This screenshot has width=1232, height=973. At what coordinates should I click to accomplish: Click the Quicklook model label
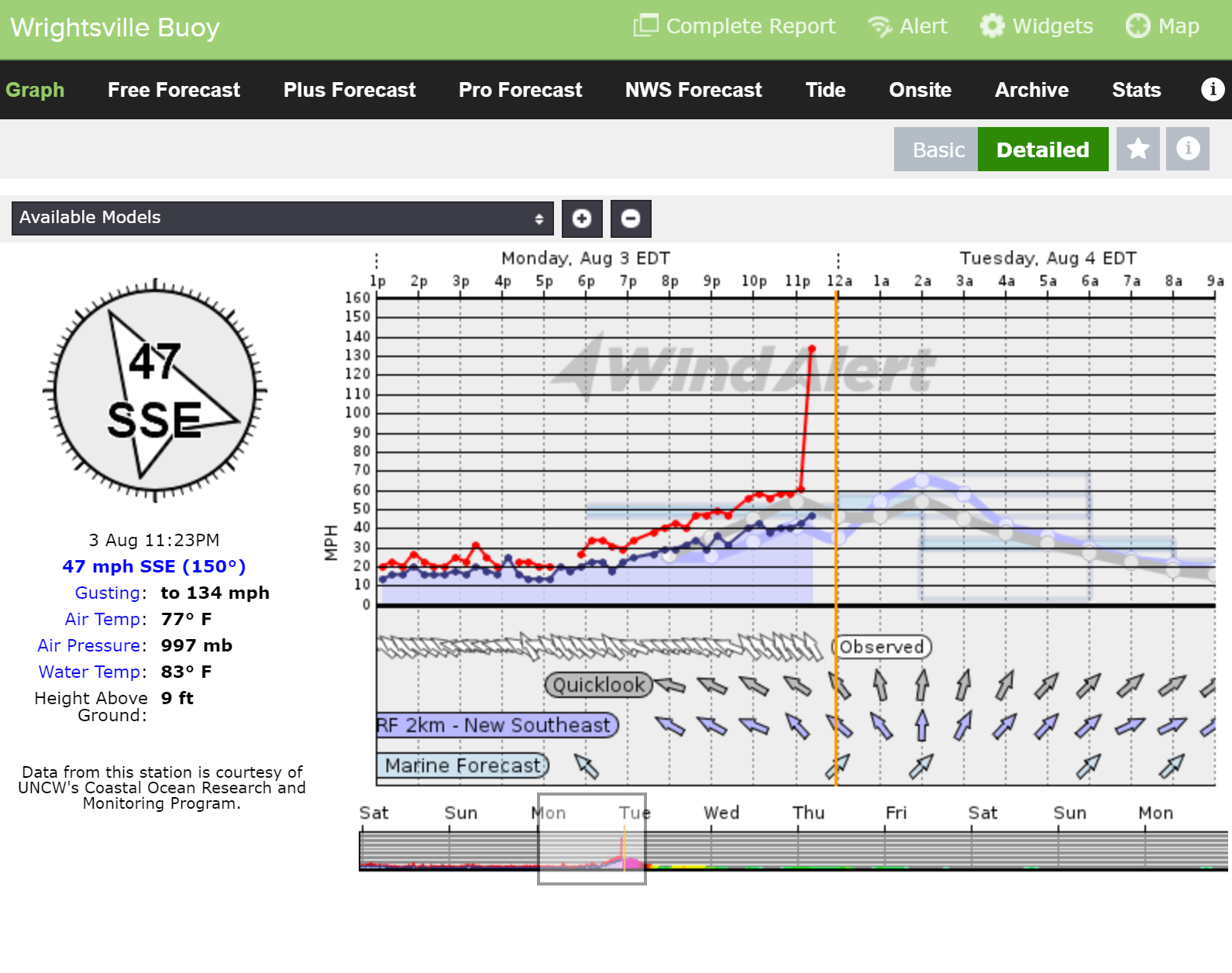[x=599, y=685]
